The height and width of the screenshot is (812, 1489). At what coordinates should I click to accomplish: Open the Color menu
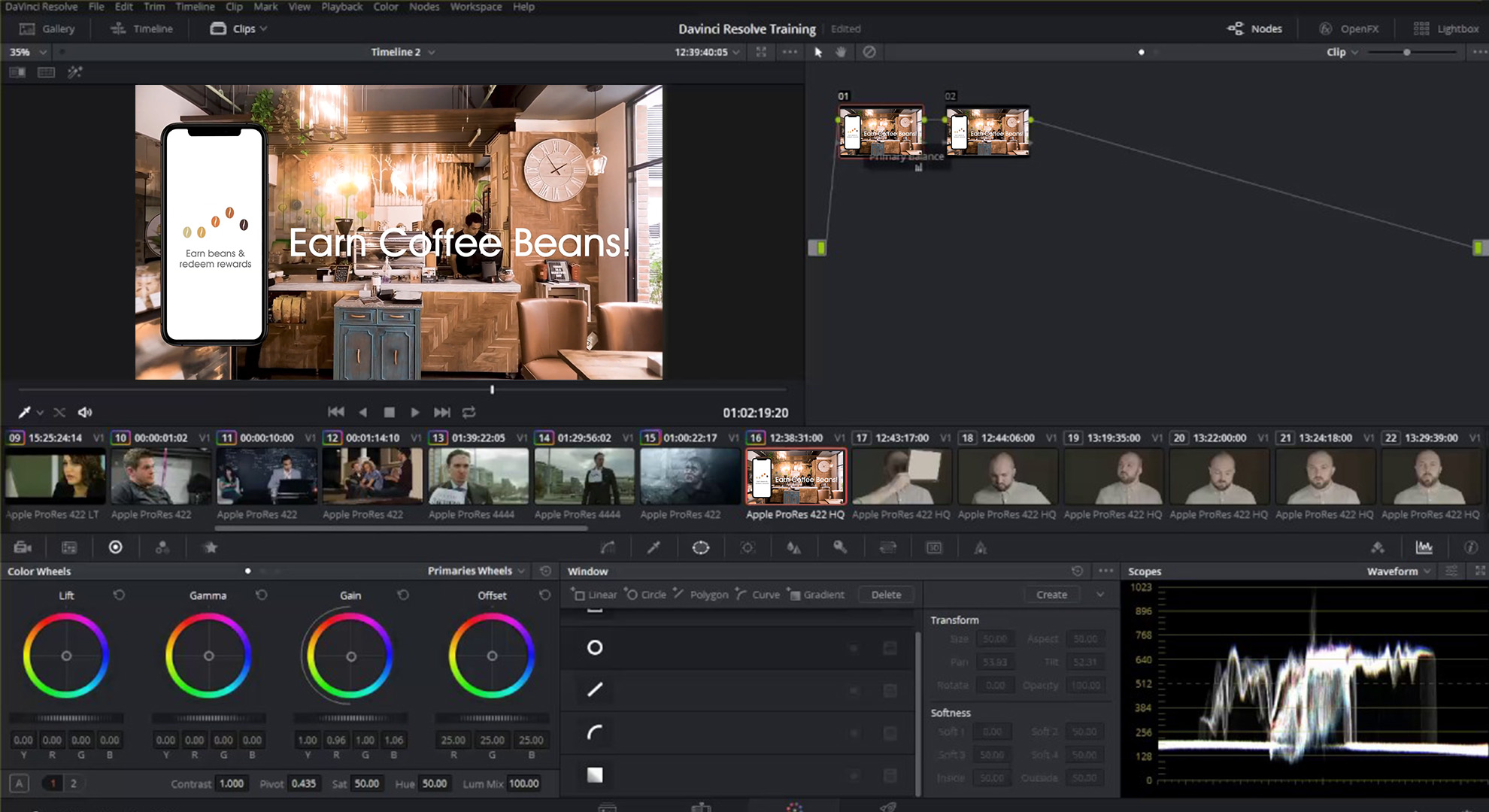[x=385, y=7]
